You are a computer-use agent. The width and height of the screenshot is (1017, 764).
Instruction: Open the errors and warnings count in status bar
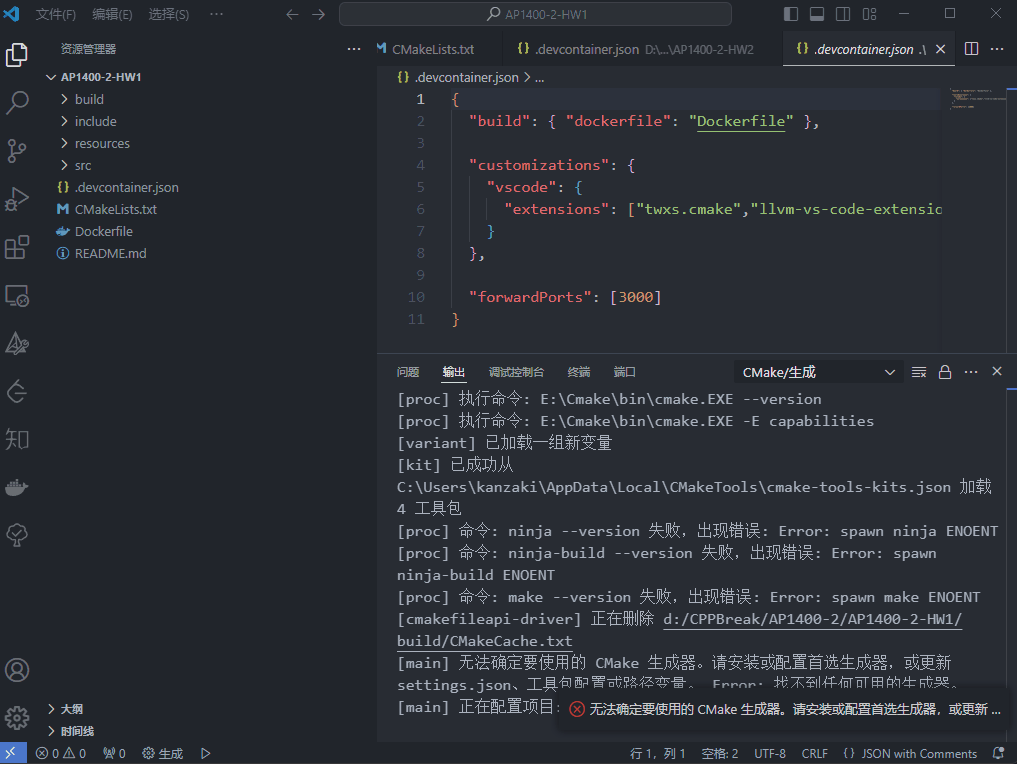click(x=61, y=753)
